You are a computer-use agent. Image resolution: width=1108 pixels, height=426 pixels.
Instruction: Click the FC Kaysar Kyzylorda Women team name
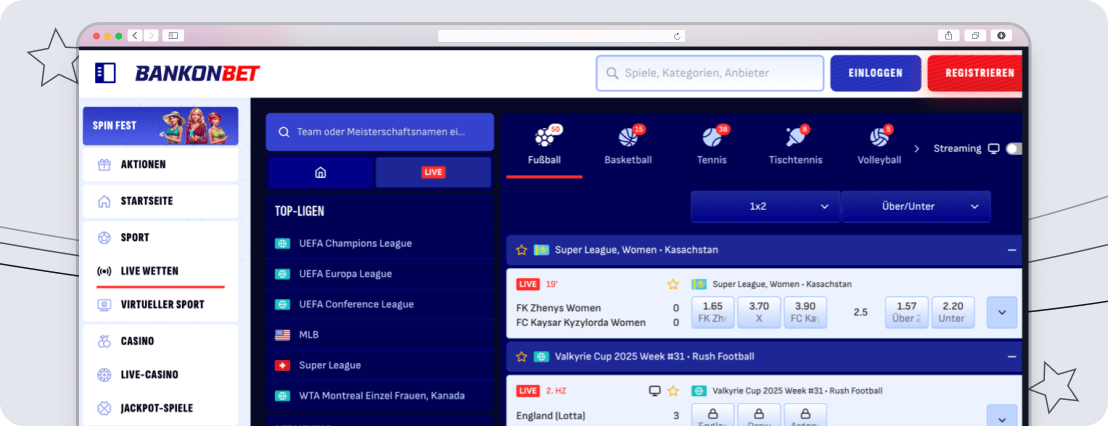click(x=581, y=323)
